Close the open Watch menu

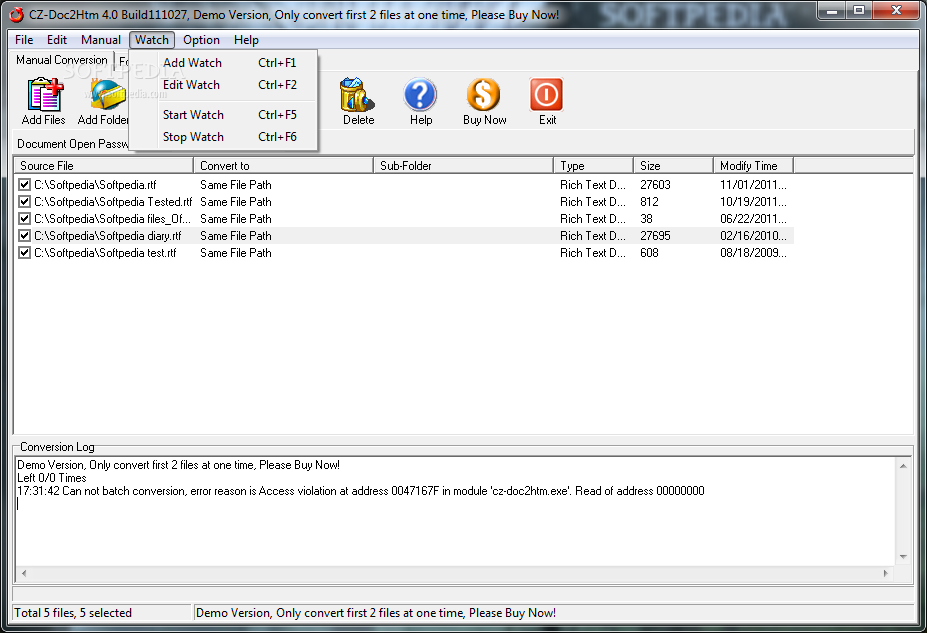pyautogui.click(x=152, y=40)
